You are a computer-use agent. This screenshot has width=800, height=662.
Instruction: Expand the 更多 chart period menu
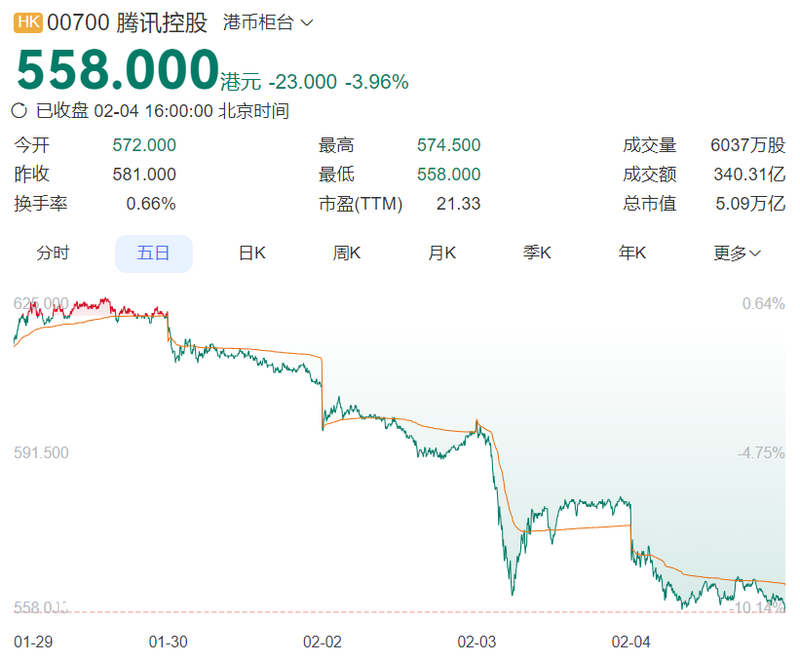tap(738, 253)
